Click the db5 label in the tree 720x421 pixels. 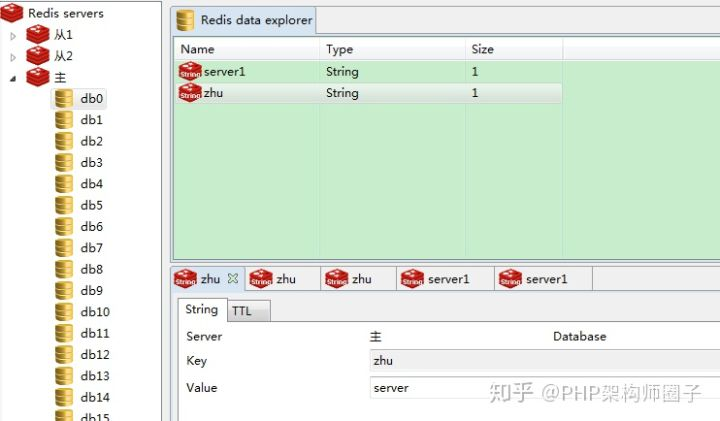(92, 205)
